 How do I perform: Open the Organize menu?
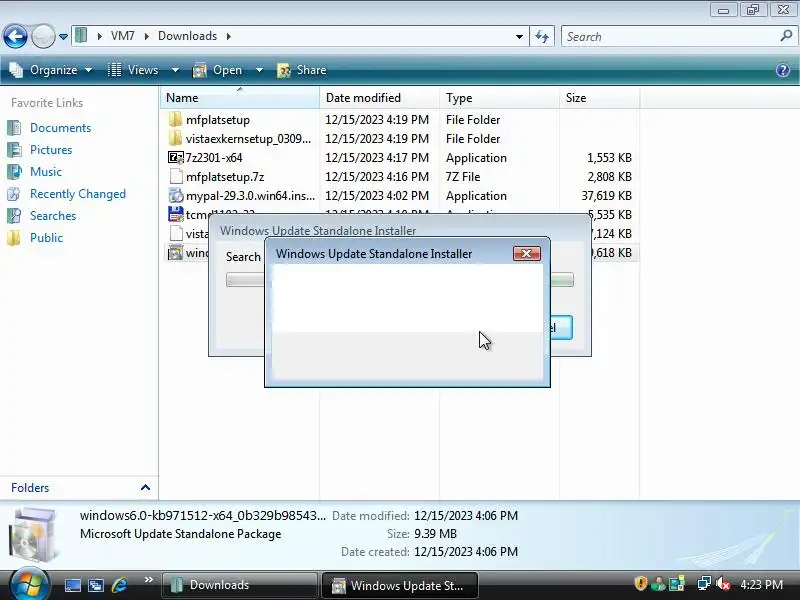[51, 70]
